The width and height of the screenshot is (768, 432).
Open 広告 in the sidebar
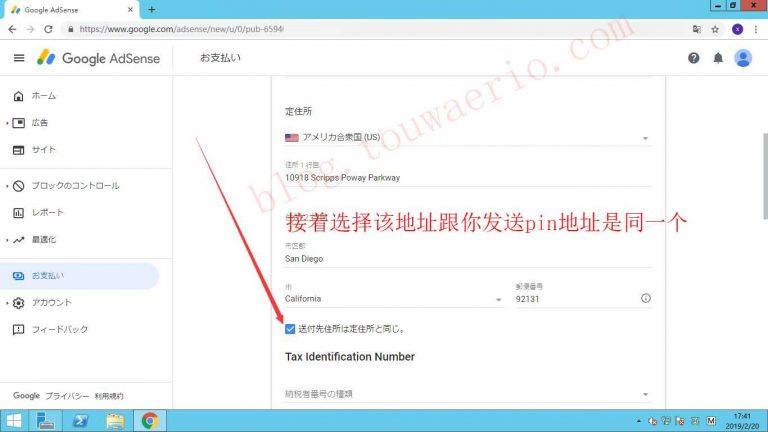point(40,123)
